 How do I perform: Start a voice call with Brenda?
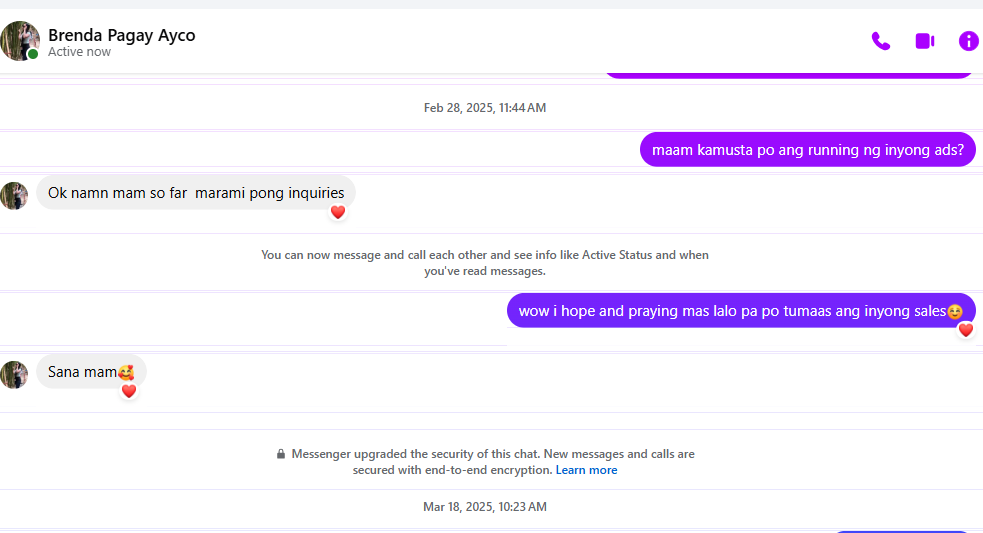click(x=880, y=41)
